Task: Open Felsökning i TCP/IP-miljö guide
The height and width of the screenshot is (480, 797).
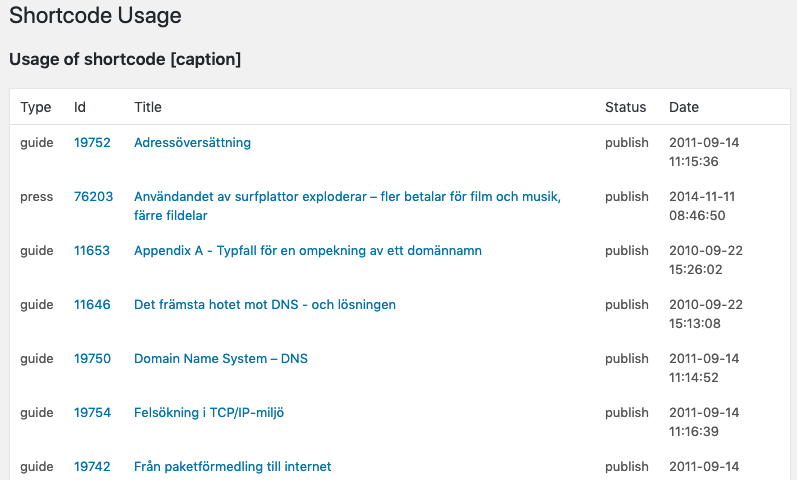Action: click(208, 412)
